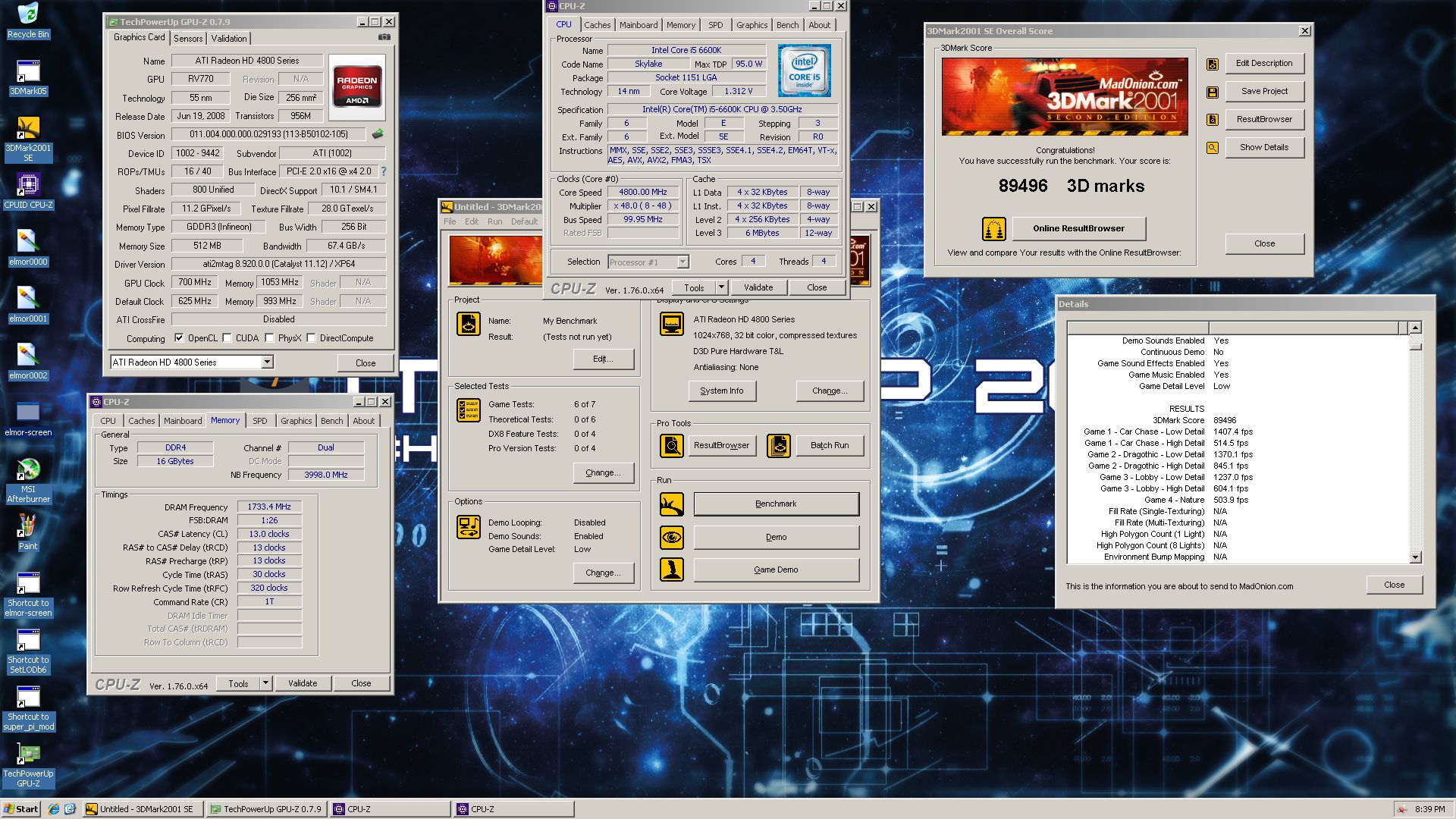Click the Benchmark run icon in 3DMark2001
The height and width of the screenshot is (819, 1456).
click(x=672, y=504)
